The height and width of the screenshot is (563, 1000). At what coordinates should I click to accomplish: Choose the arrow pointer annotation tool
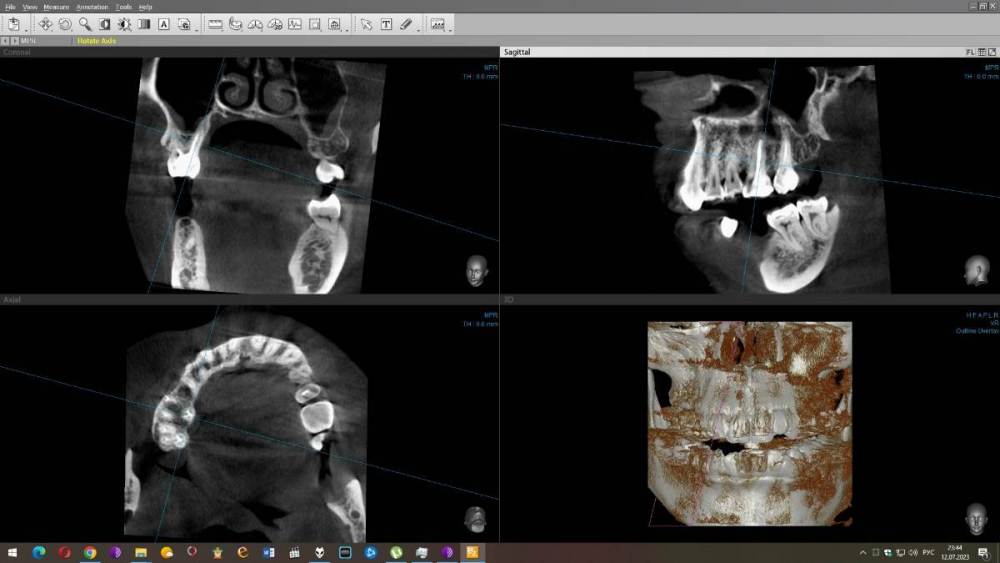click(366, 24)
